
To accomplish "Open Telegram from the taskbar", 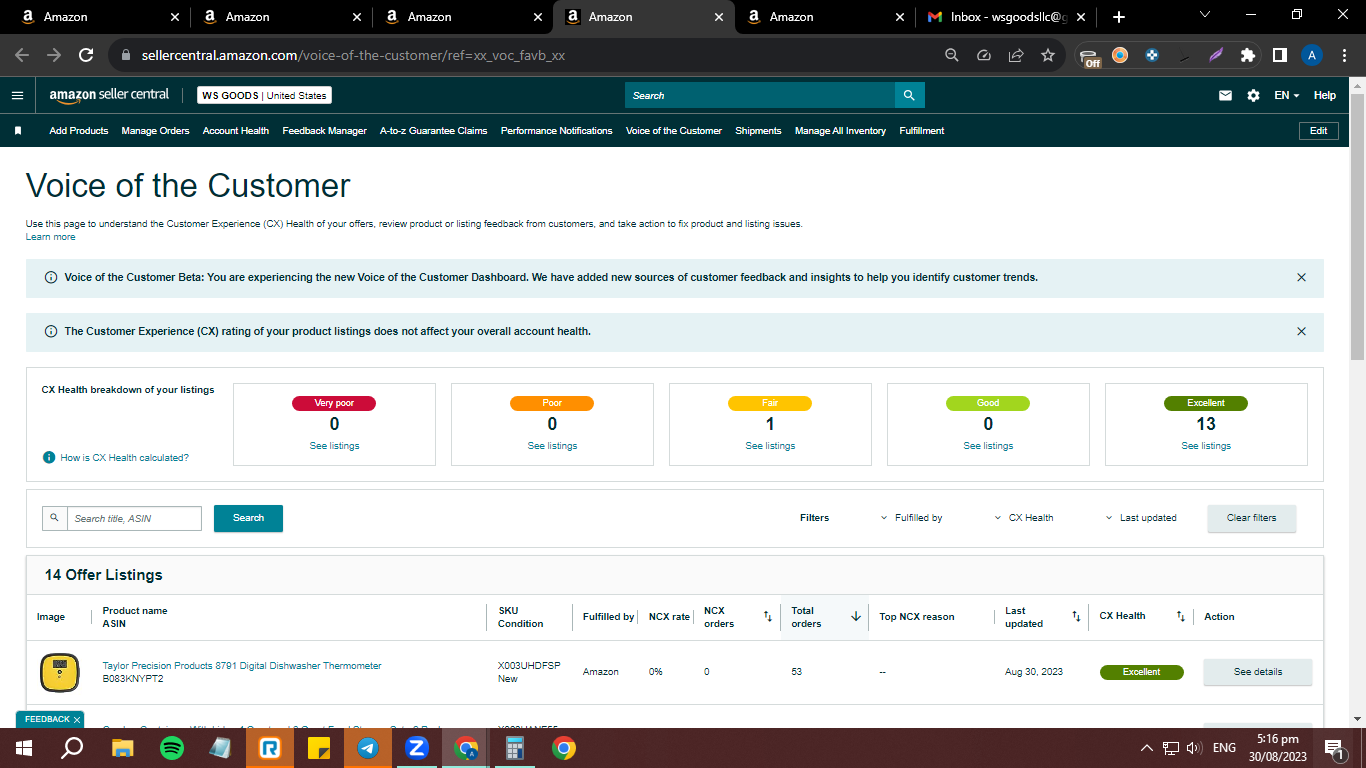I will (368, 747).
